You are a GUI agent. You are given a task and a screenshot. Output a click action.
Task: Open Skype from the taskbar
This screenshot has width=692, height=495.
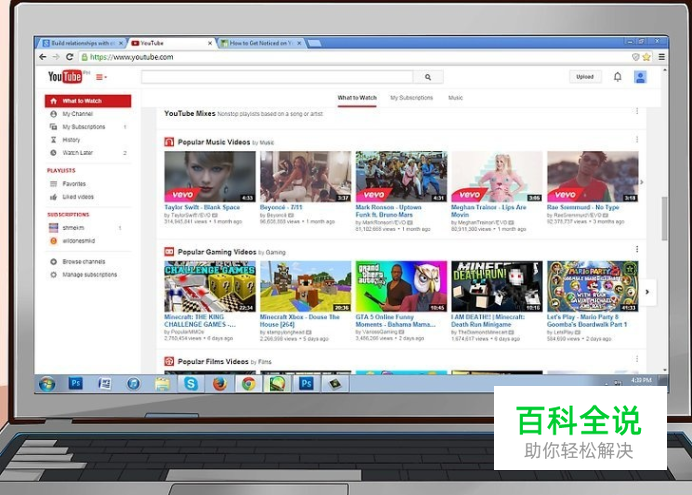[x=191, y=384]
